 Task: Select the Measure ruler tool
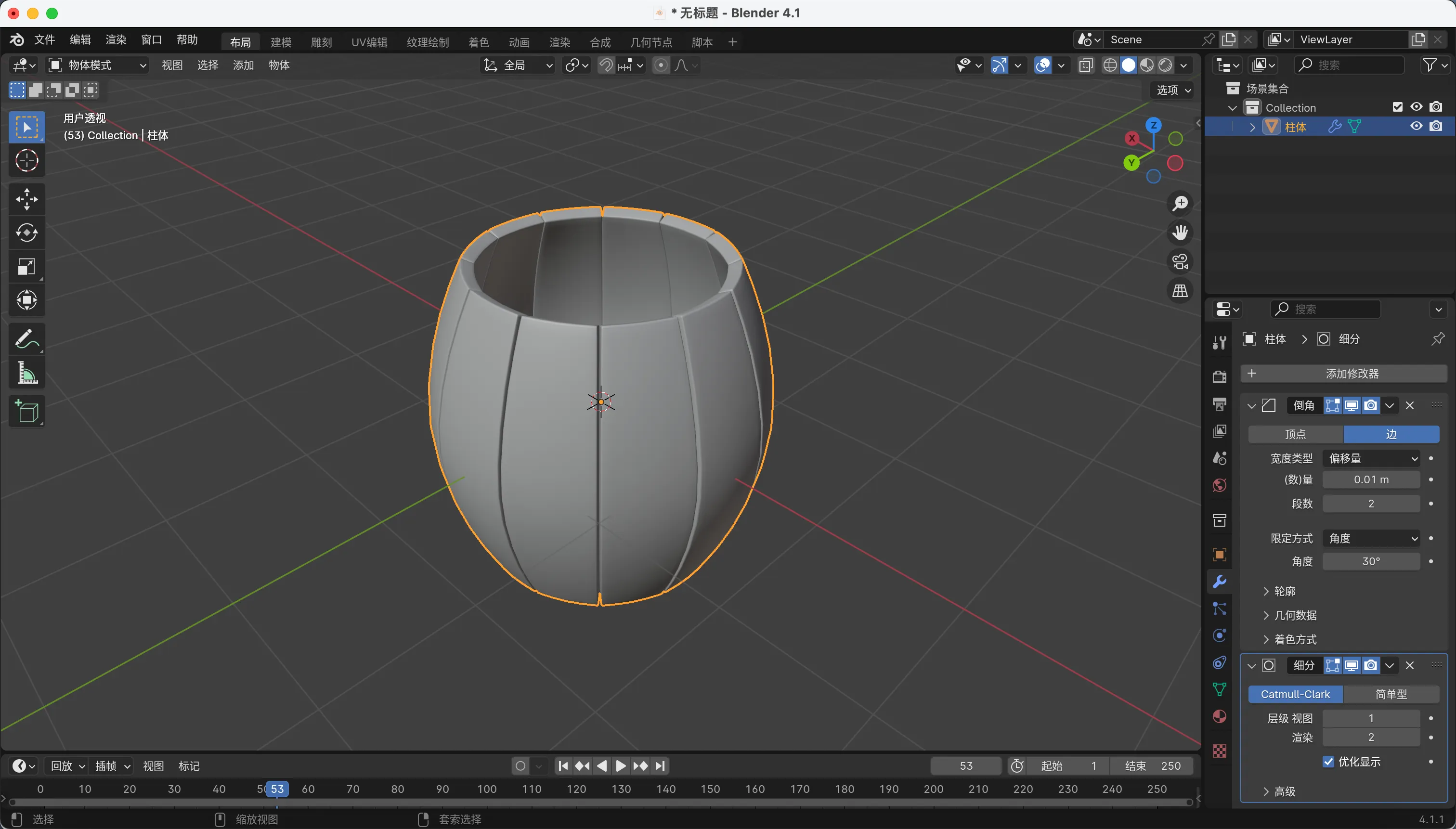[x=27, y=374]
